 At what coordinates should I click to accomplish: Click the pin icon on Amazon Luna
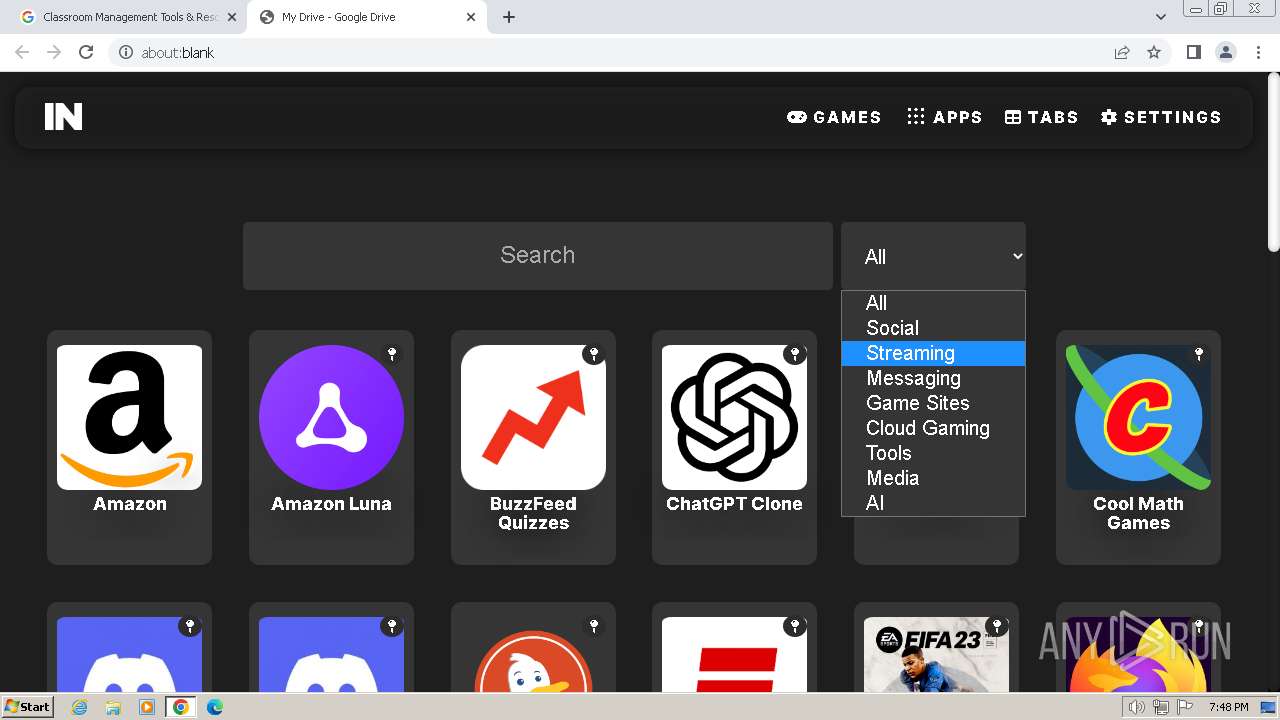tap(392, 354)
